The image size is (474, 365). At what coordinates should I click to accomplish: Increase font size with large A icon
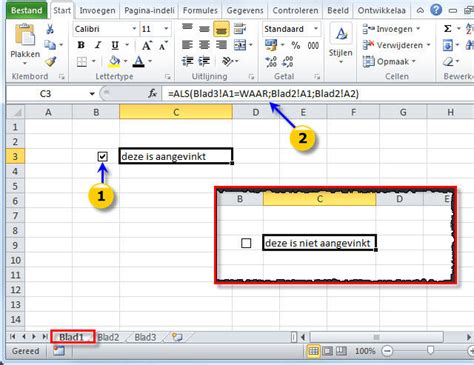[147, 45]
